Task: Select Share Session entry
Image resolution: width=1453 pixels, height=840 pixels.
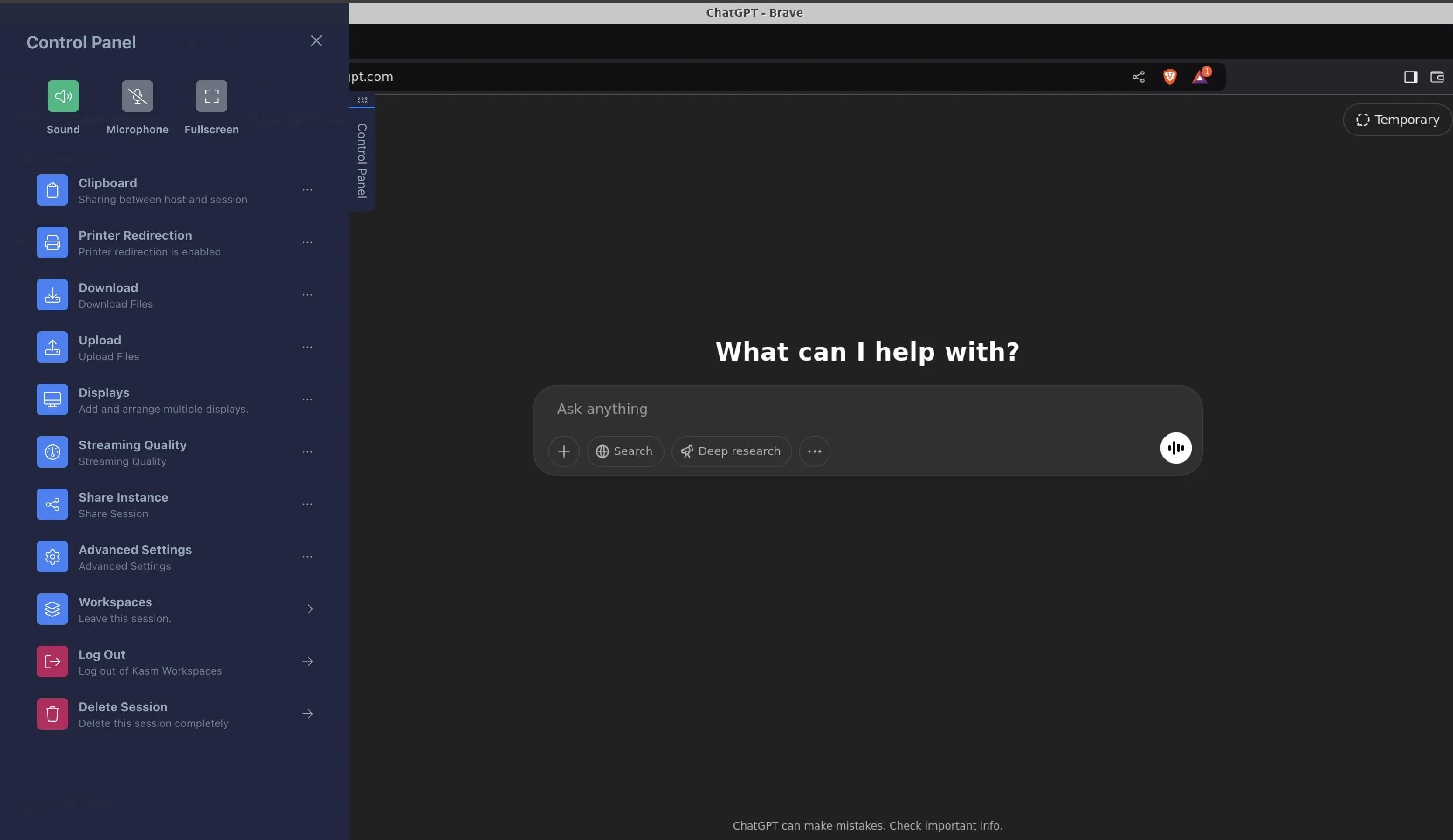Action: coord(175,504)
